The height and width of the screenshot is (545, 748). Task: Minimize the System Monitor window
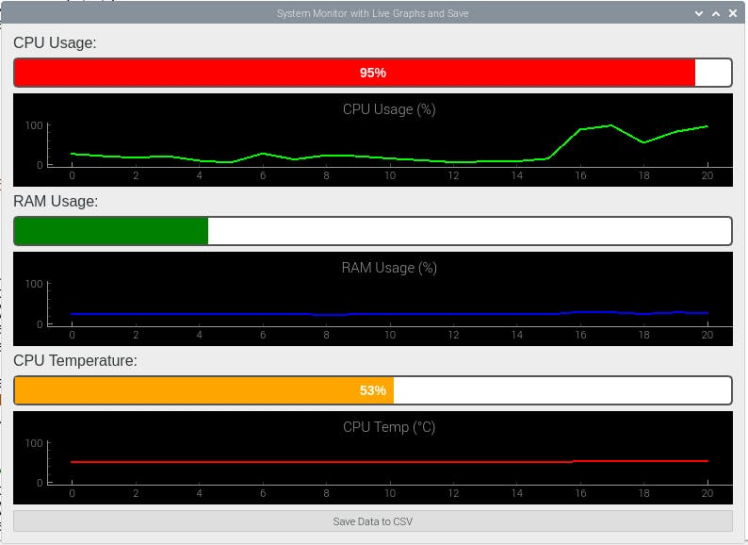coord(699,13)
